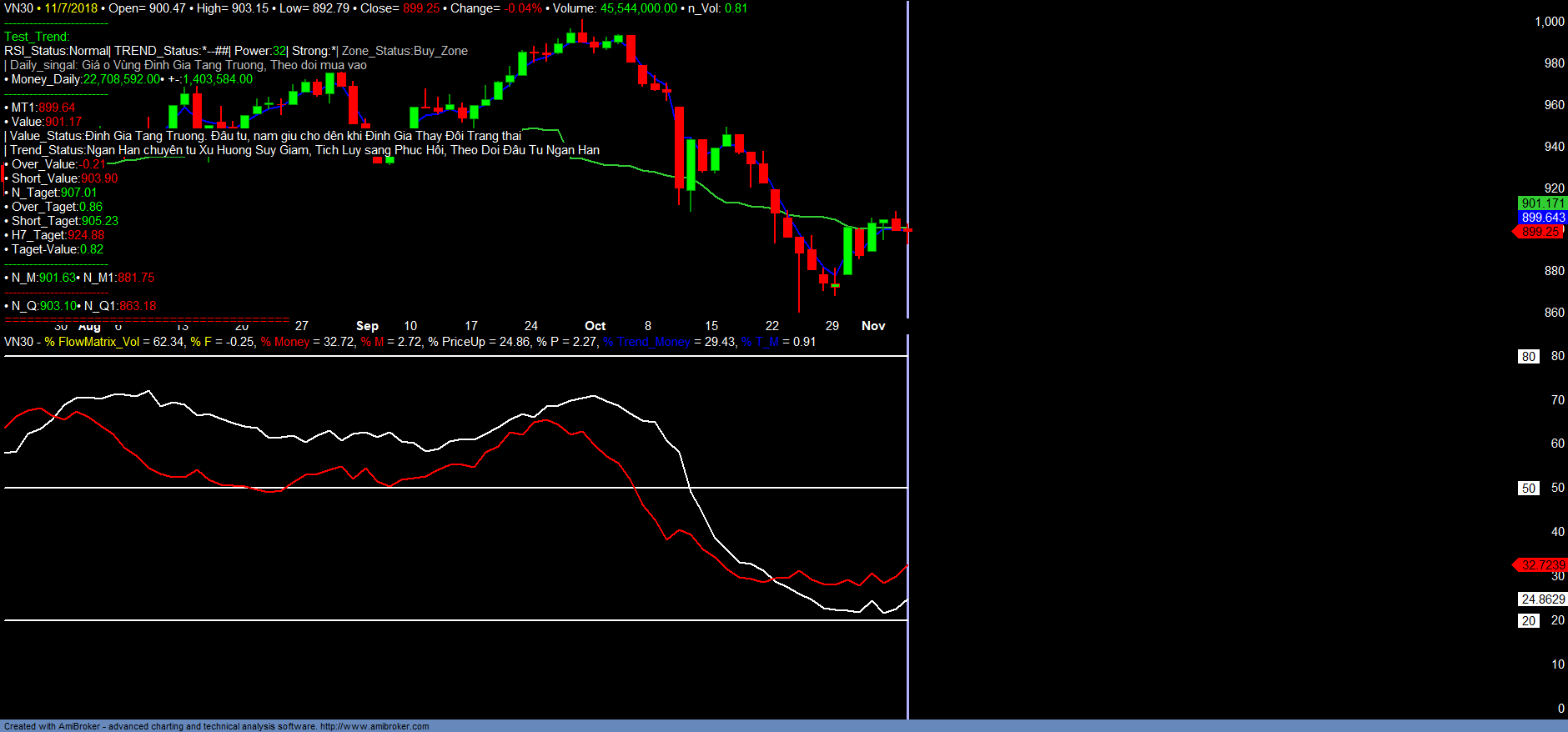Click the 1,000 price axis label

coord(1549,22)
